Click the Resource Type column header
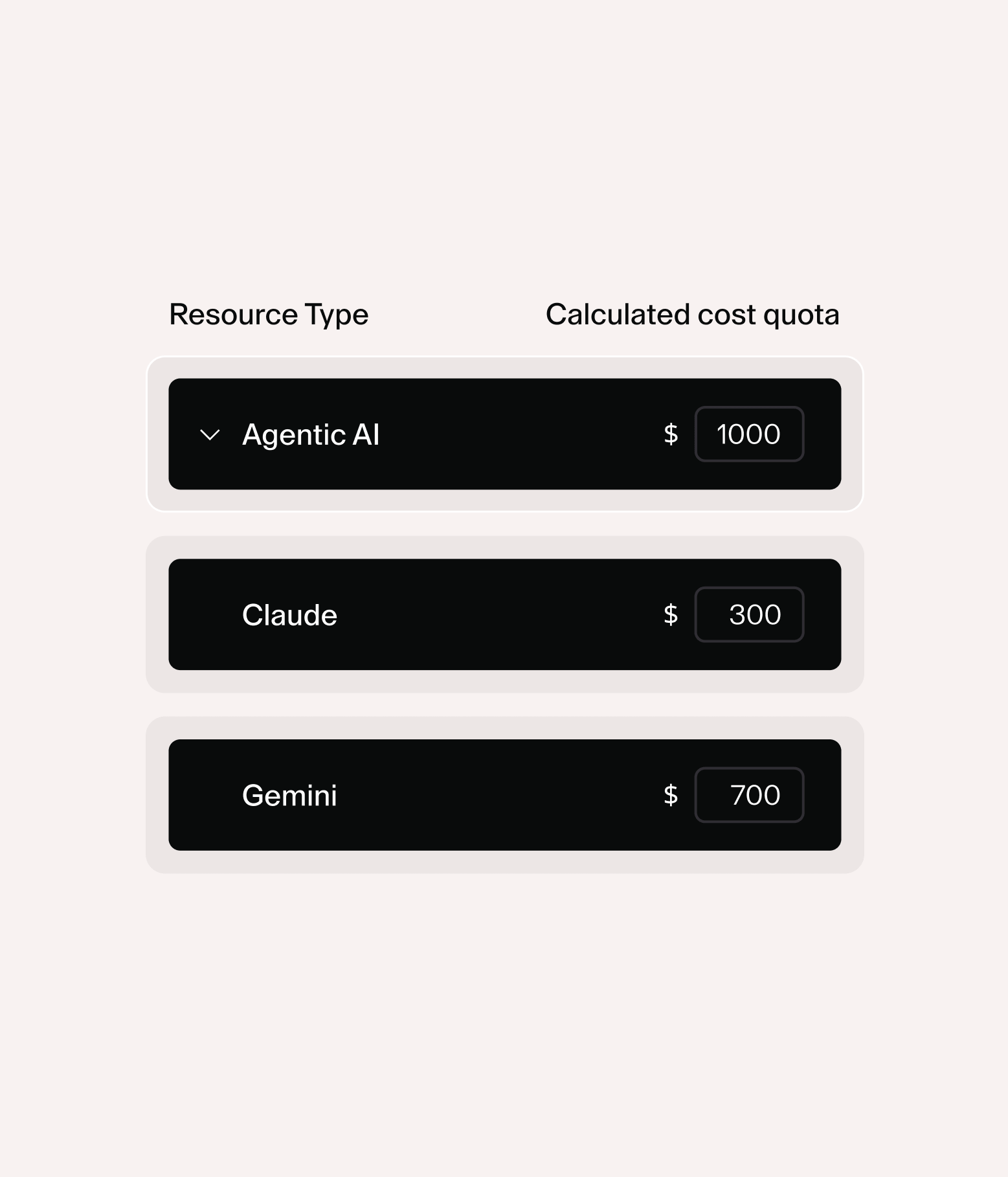 coord(269,315)
